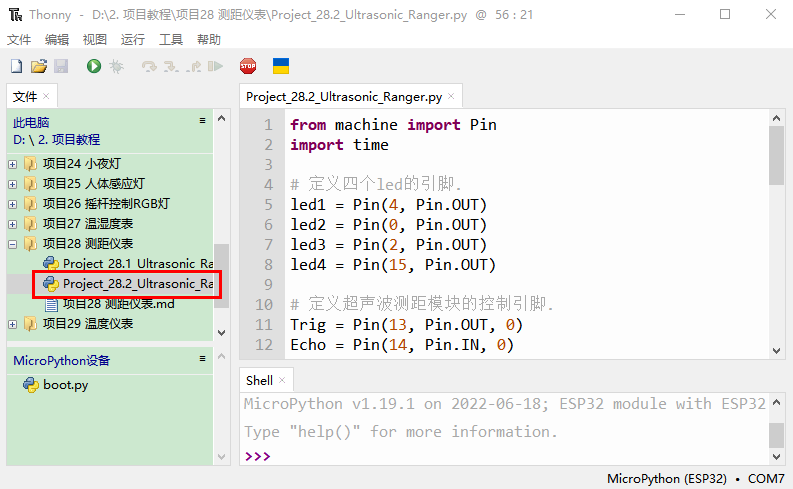
Task: Click the Debug bug icon
Action: [x=116, y=66]
